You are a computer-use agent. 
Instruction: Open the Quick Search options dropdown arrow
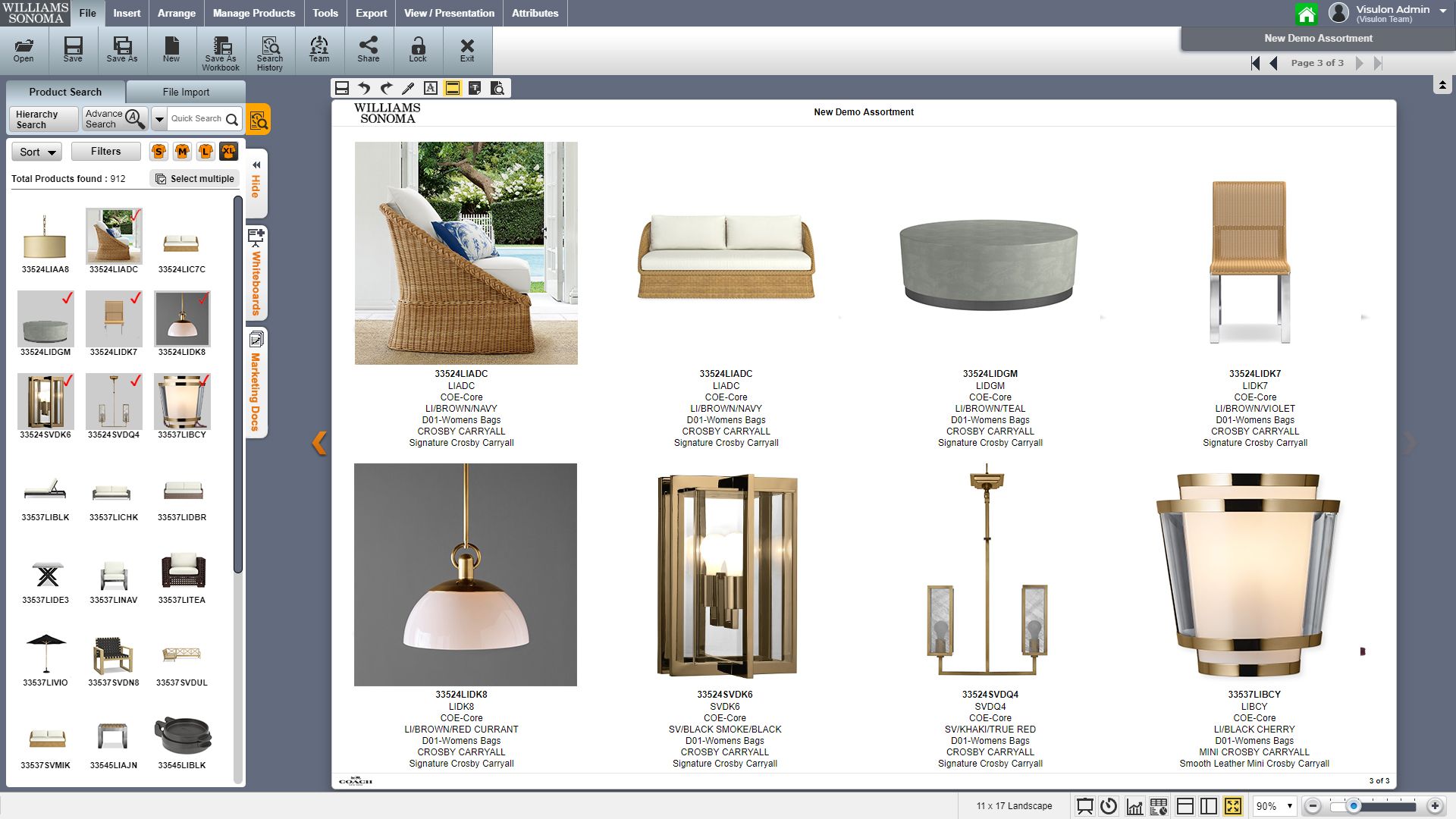pos(159,119)
